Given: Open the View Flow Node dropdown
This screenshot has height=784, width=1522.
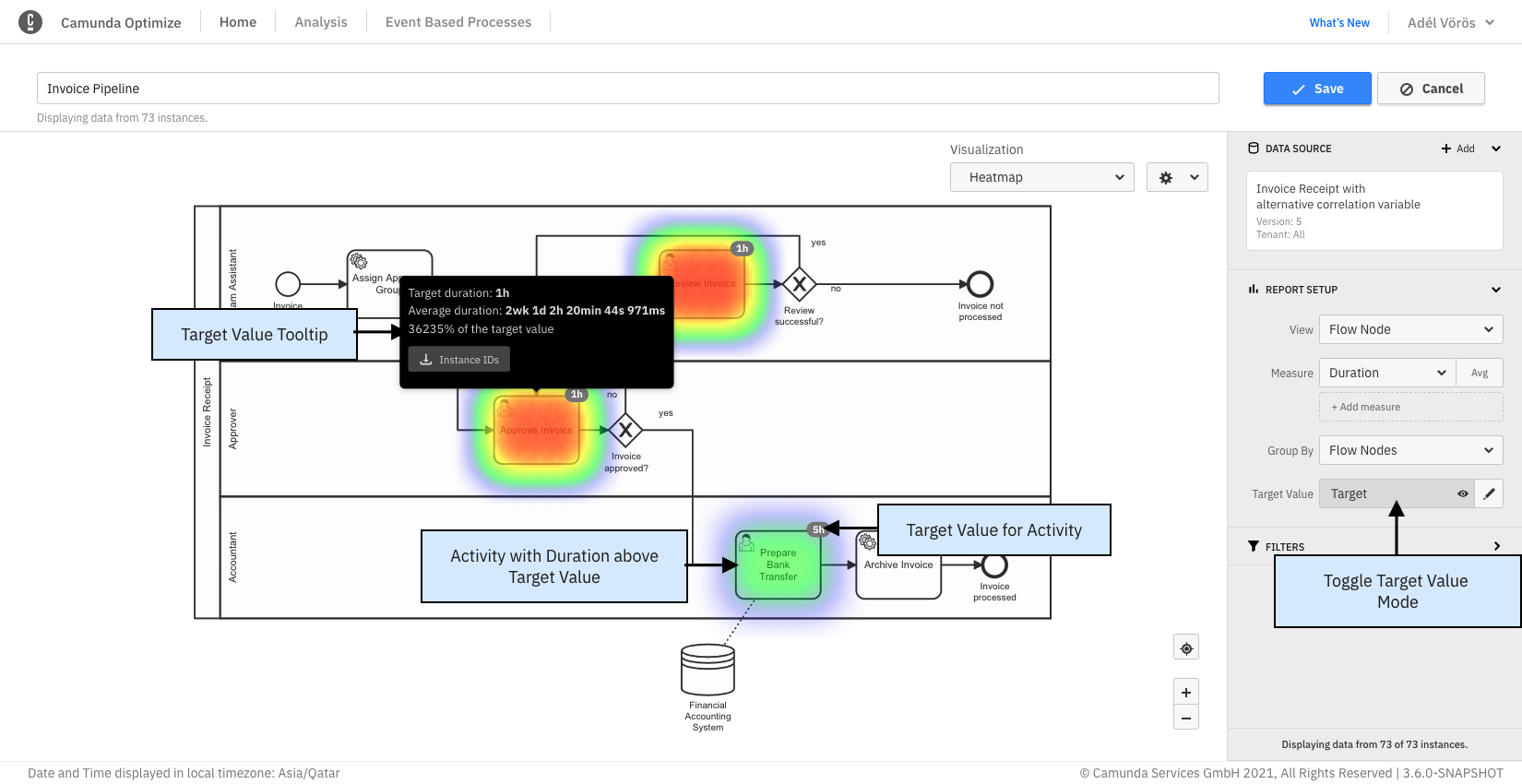Looking at the screenshot, I should (1409, 329).
